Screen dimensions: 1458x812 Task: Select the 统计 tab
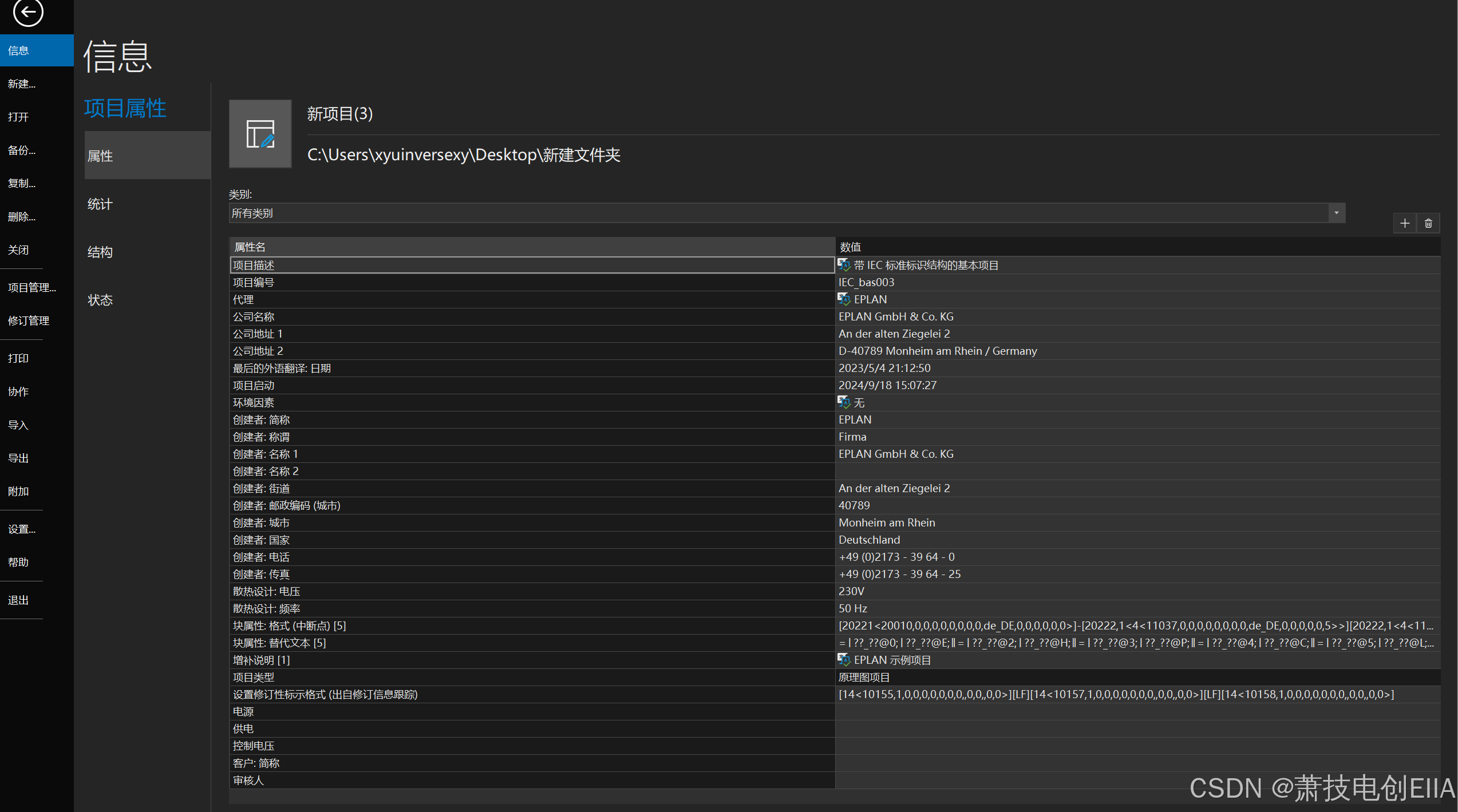(100, 204)
